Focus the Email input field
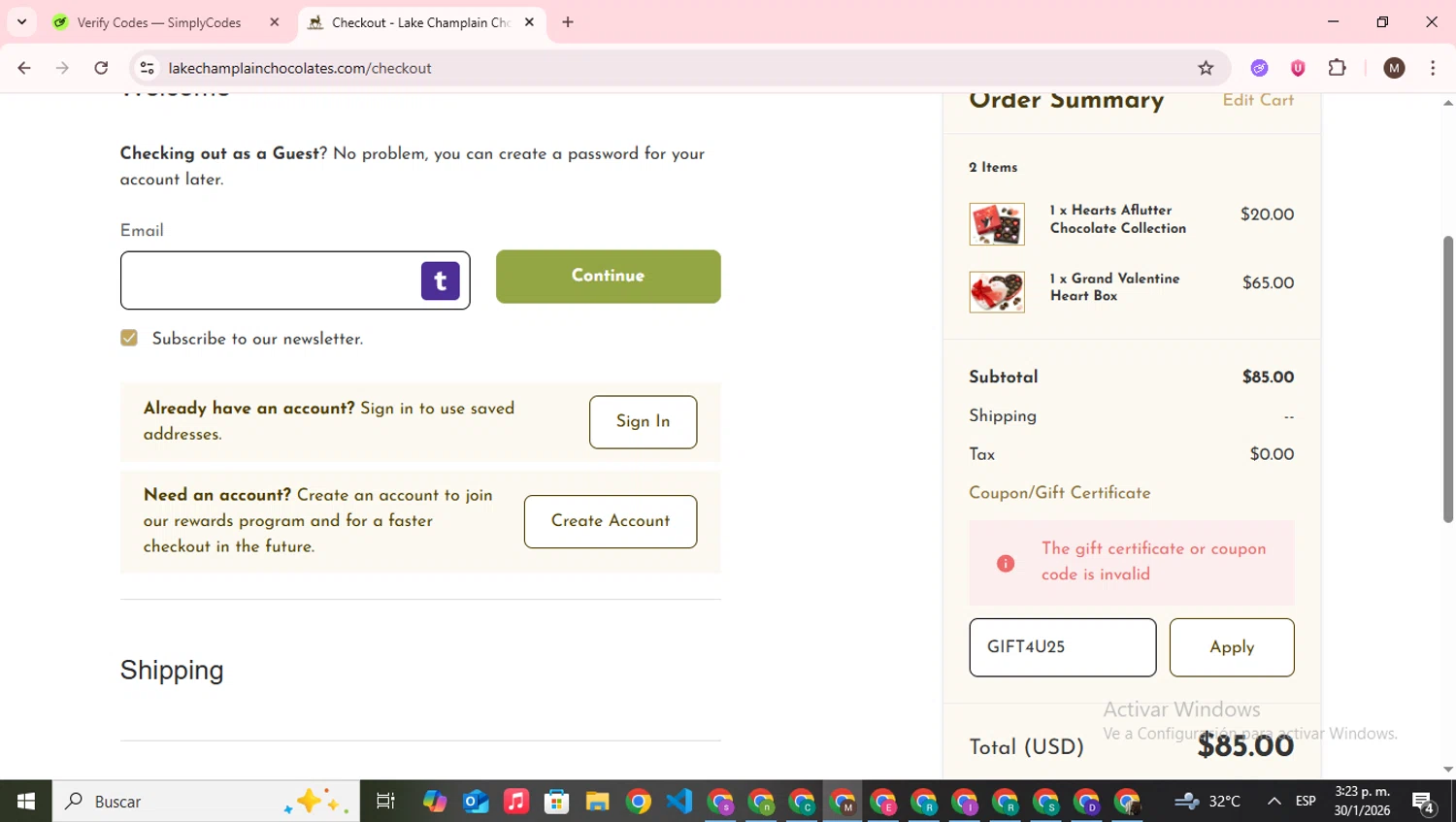The height and width of the screenshot is (822, 1456). tap(295, 280)
